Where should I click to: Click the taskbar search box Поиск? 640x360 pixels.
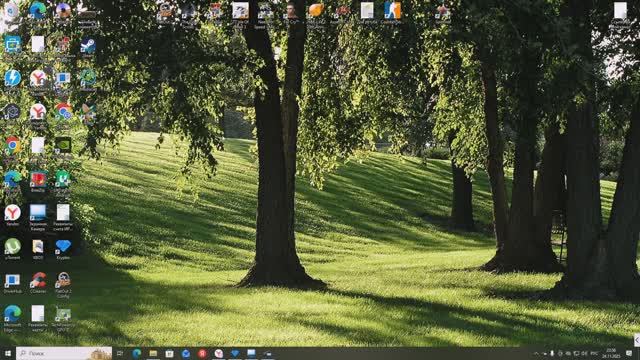(x=64, y=353)
